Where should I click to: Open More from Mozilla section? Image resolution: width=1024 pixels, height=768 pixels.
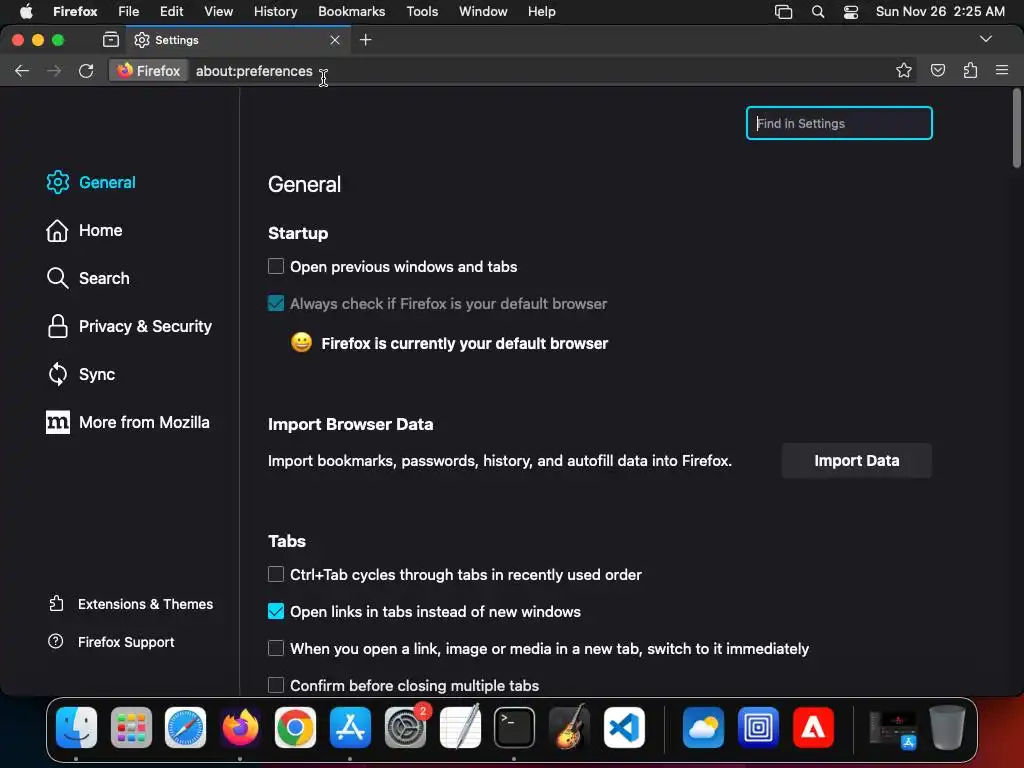128,423
